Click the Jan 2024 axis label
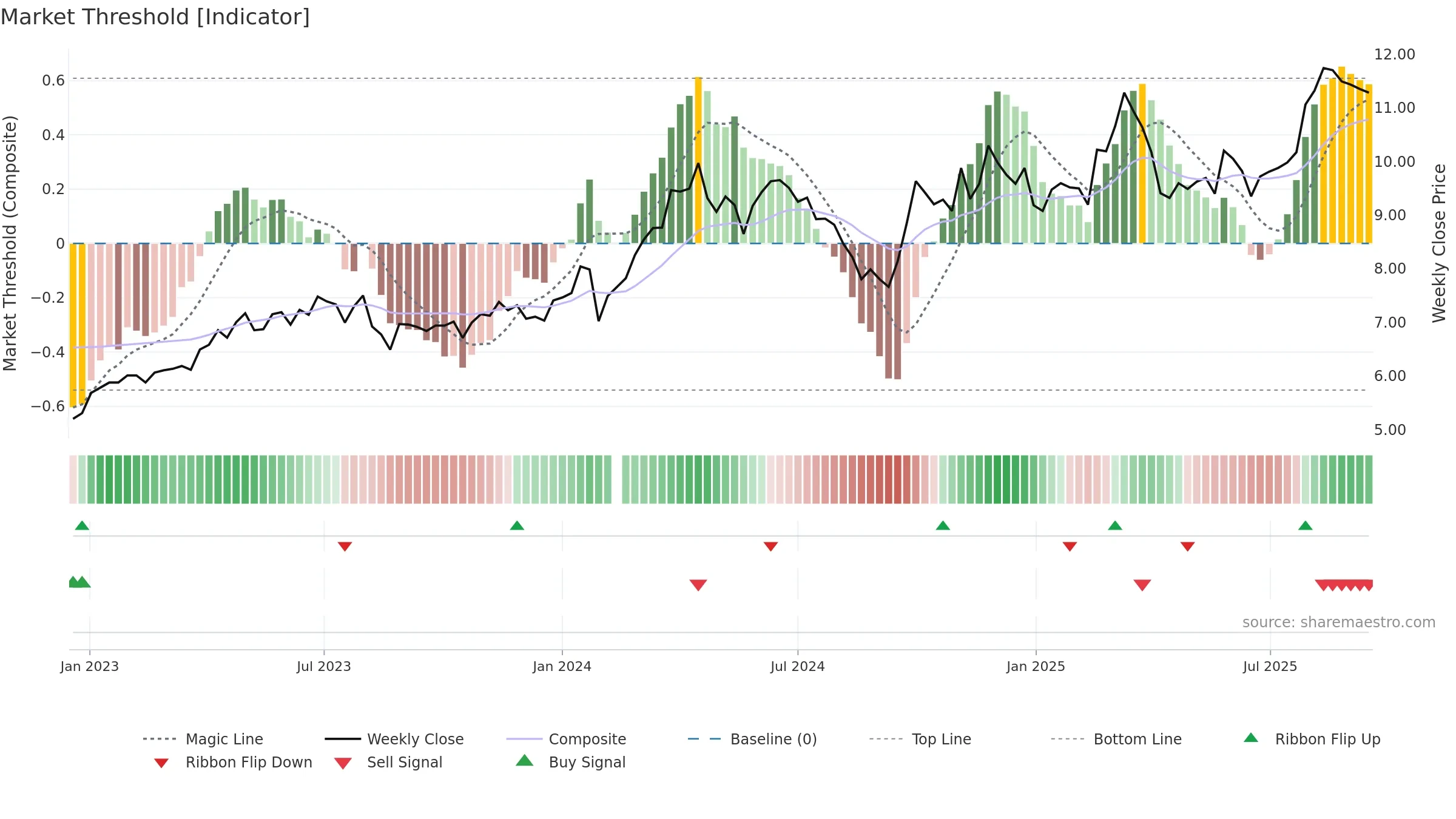Image resolution: width=1456 pixels, height=819 pixels. [562, 666]
